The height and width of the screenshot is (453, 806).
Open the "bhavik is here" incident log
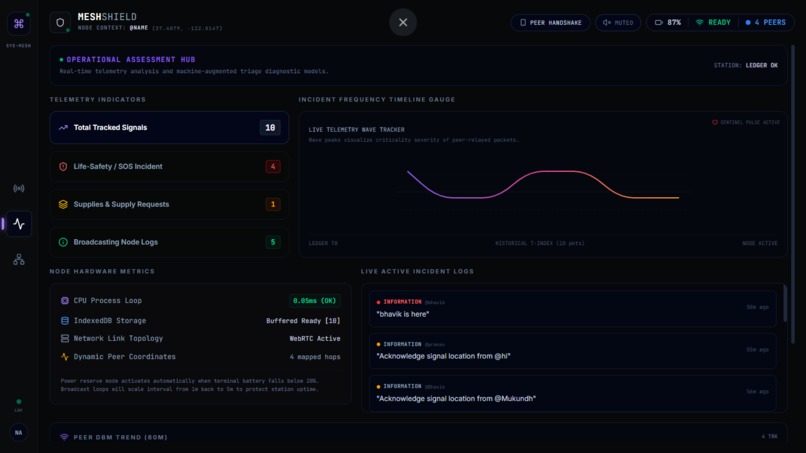573,309
